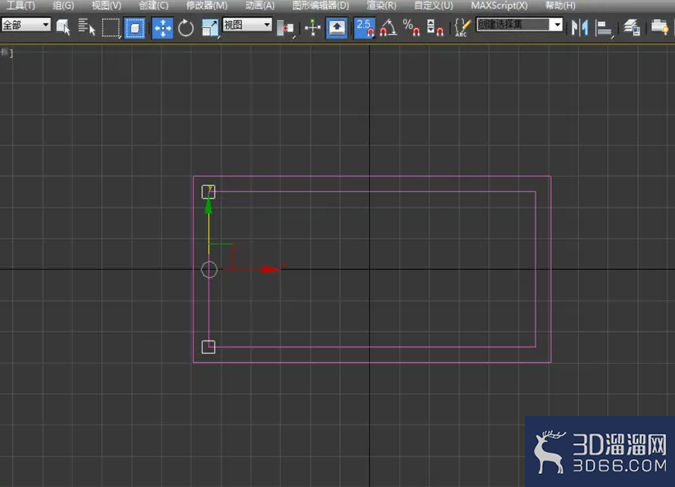Viewport: 675px width, 487px height.
Task: Toggle the keyboard shortcut override button
Action: [337, 28]
